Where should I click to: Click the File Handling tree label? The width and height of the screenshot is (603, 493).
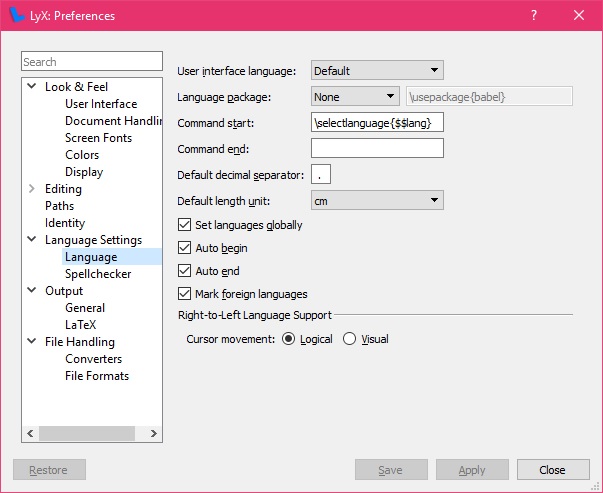(x=80, y=341)
